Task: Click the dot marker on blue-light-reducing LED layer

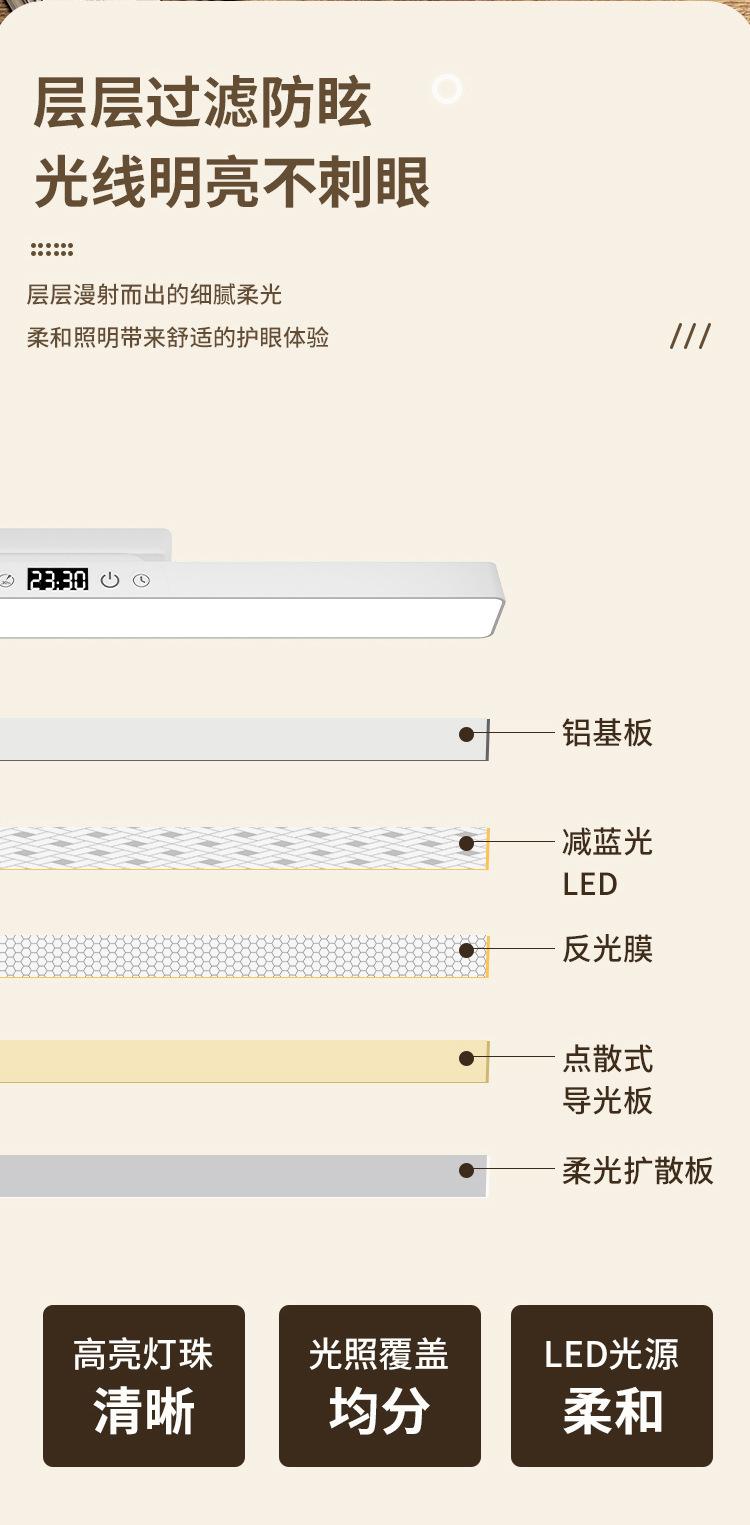Action: tap(466, 843)
